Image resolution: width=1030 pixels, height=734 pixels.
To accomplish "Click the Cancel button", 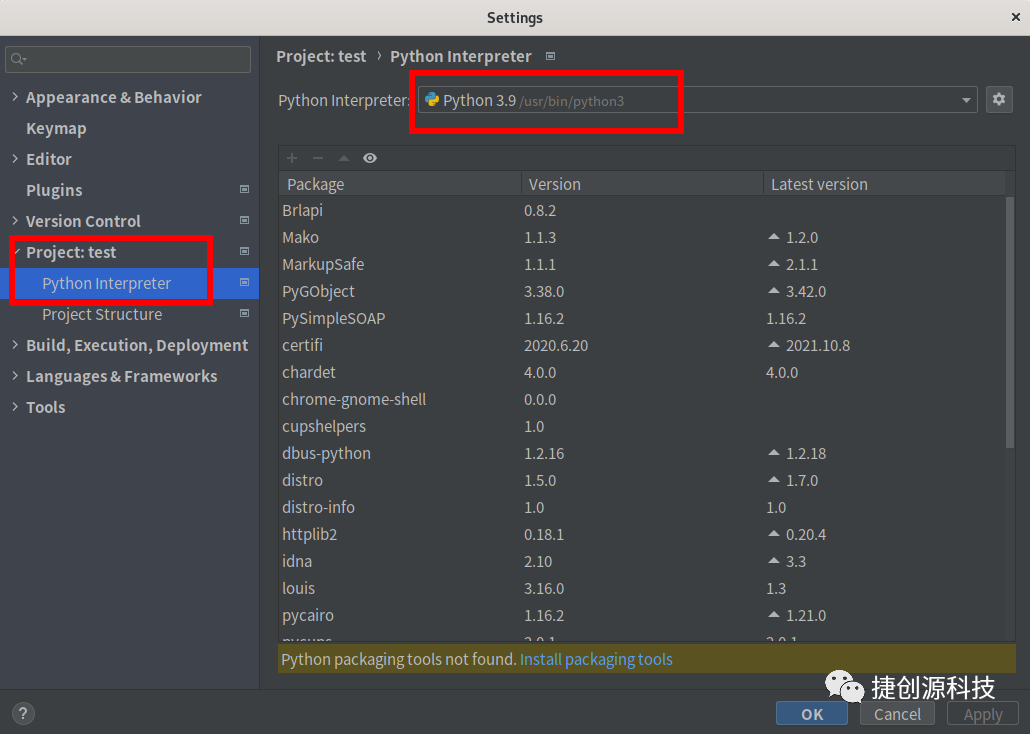I will click(897, 714).
